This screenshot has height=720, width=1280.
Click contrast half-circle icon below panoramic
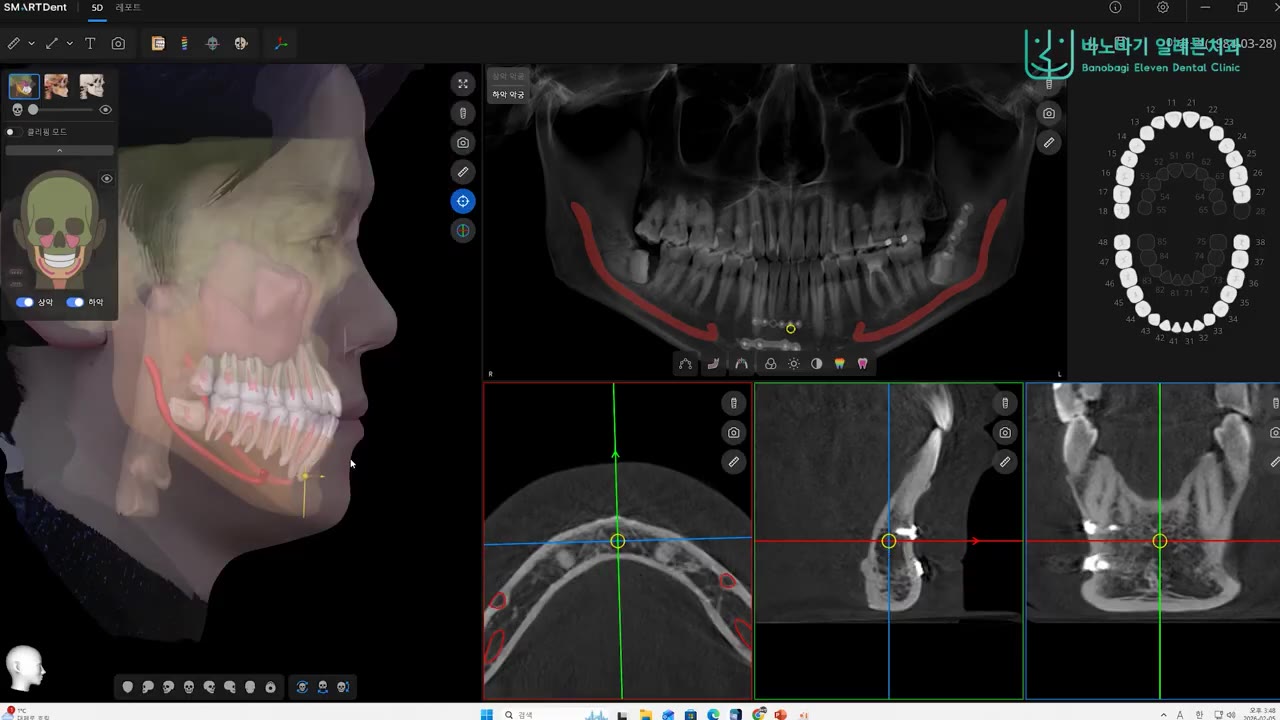816,364
